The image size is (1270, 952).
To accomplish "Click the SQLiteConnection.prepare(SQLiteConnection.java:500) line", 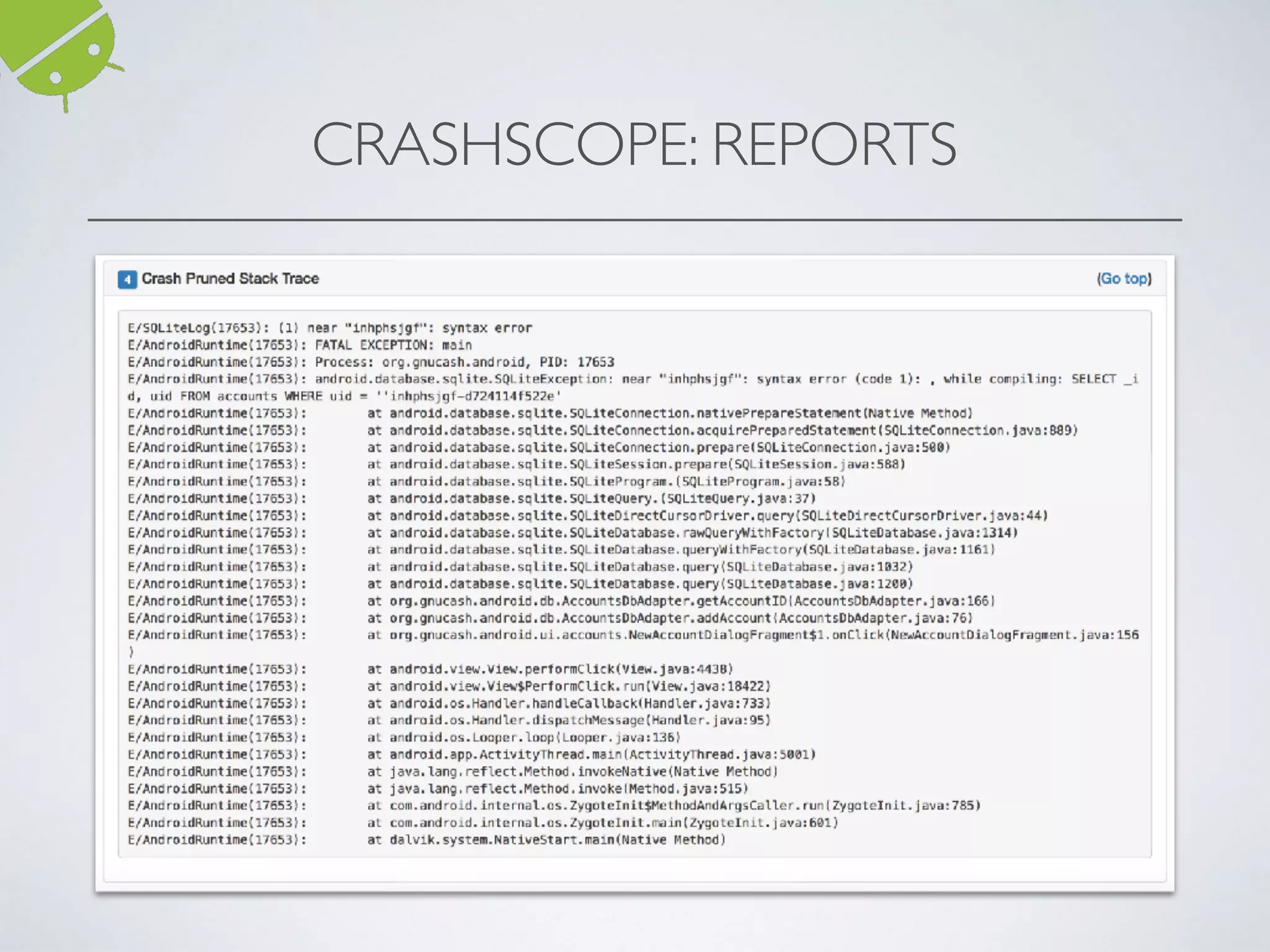I will [539, 447].
